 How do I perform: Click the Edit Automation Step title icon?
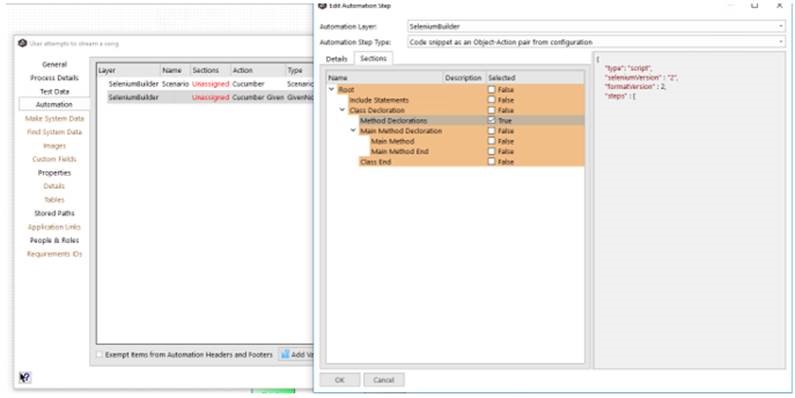tap(322, 5)
